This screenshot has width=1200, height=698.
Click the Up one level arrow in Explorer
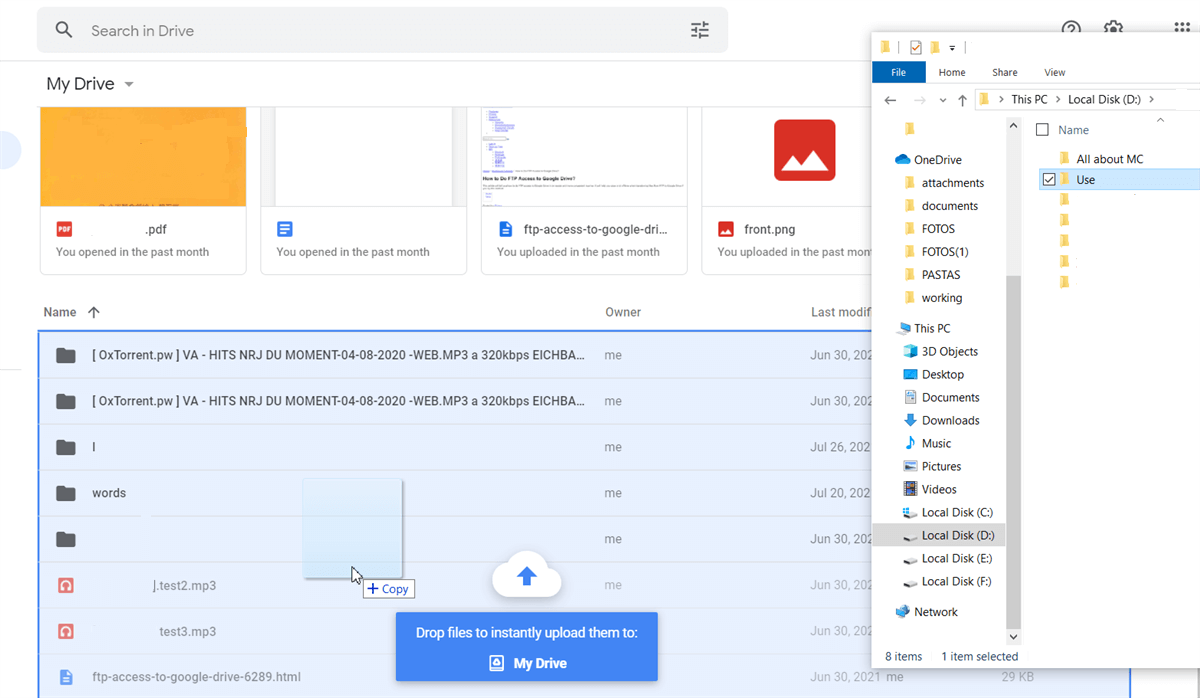click(962, 100)
